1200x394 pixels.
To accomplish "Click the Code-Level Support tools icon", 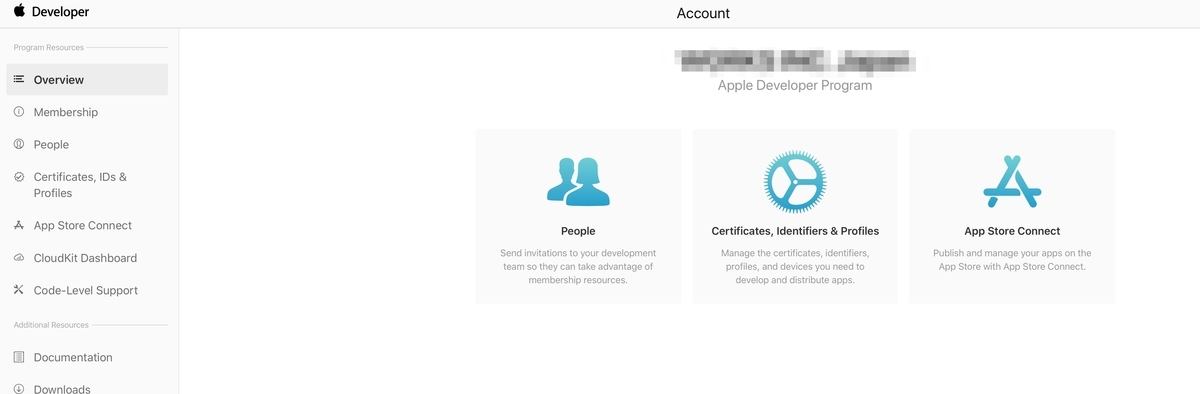I will coord(19,290).
